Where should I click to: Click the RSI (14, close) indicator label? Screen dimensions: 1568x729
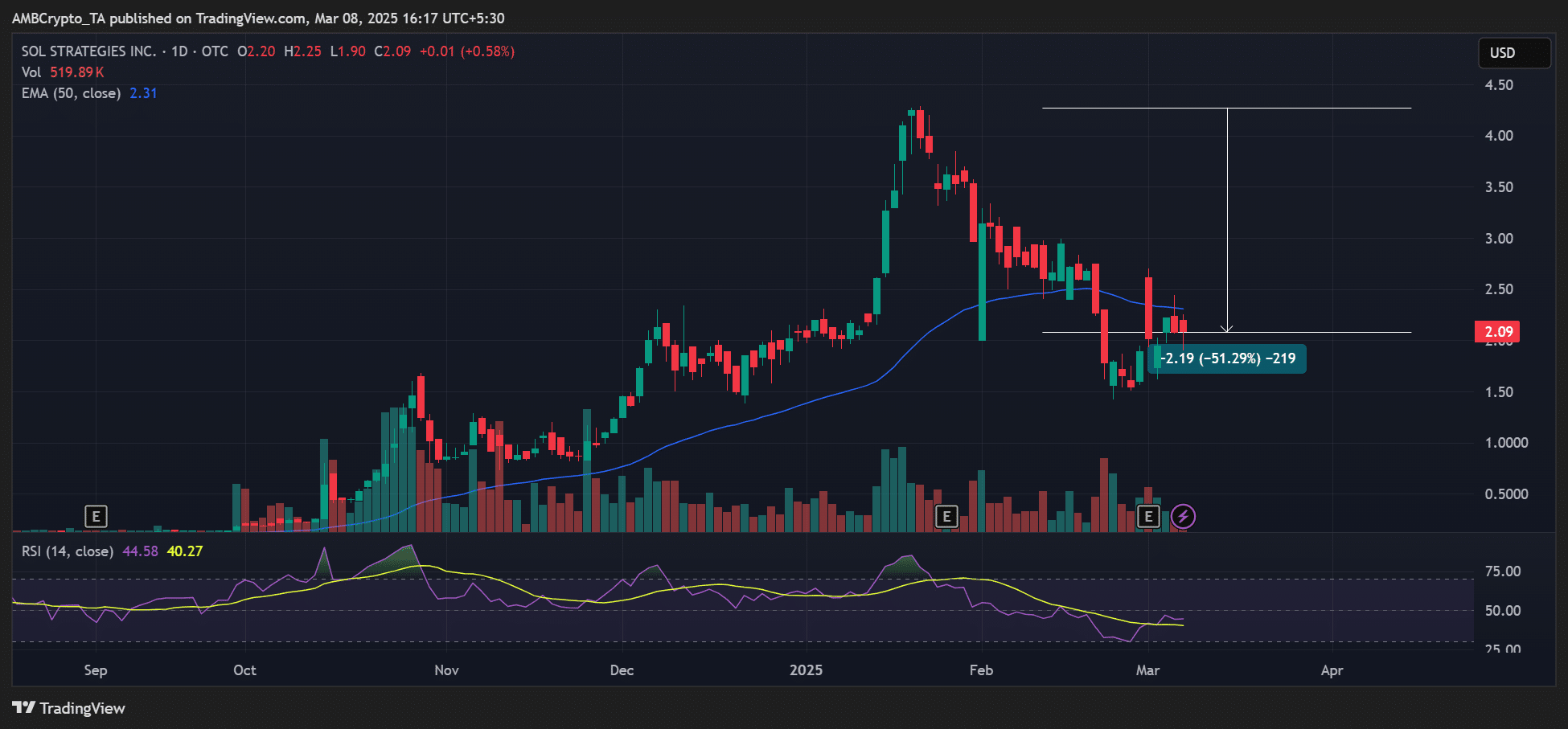[x=67, y=551]
